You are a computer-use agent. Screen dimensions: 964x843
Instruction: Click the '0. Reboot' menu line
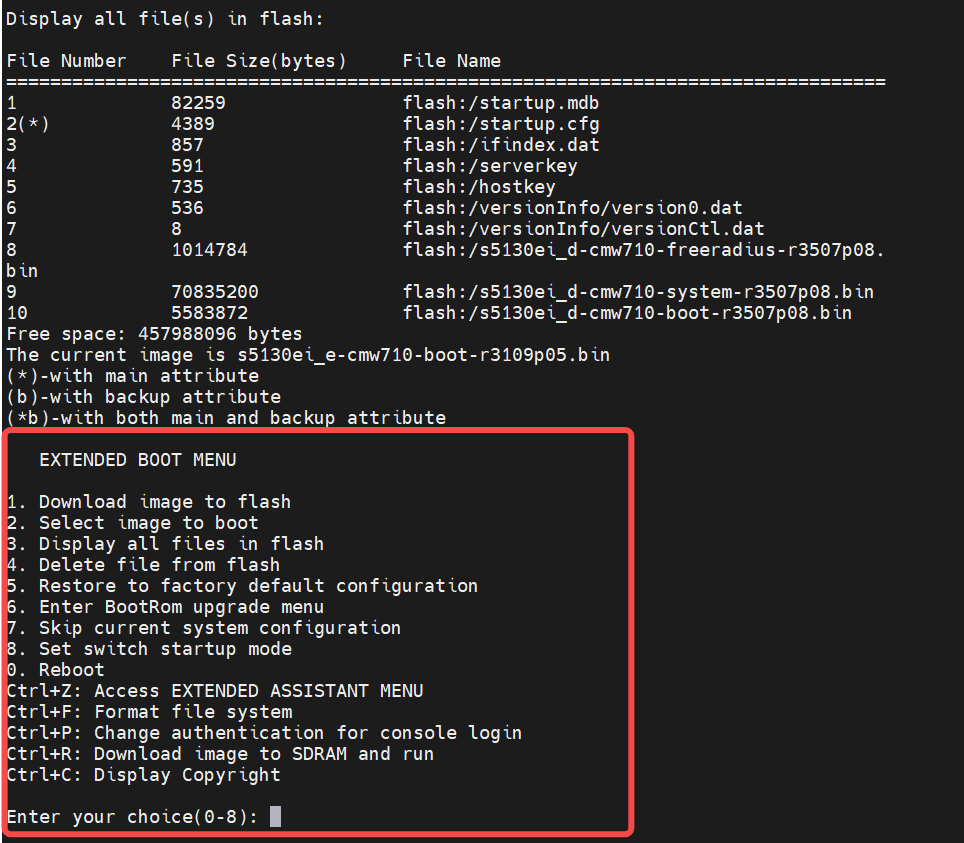55,670
